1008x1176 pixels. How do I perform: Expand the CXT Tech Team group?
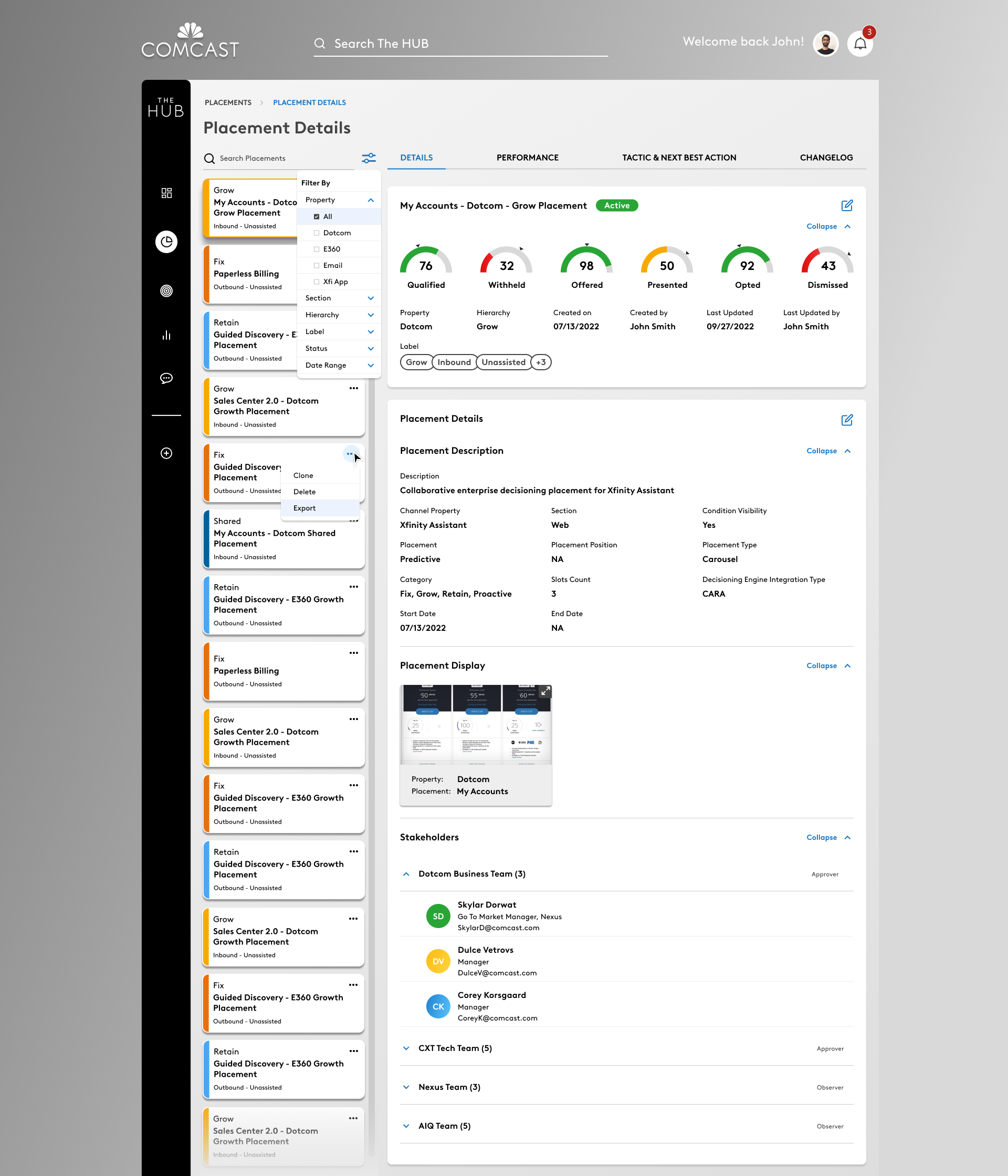[x=406, y=1048]
